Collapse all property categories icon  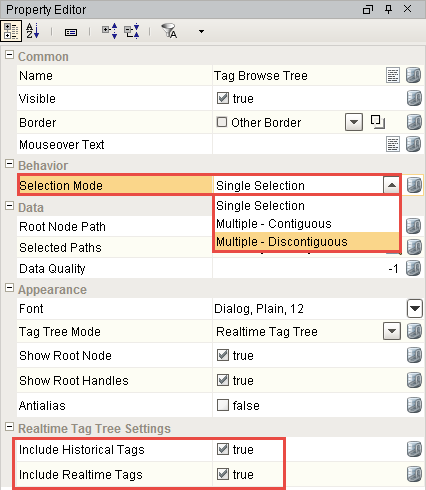coord(132,31)
